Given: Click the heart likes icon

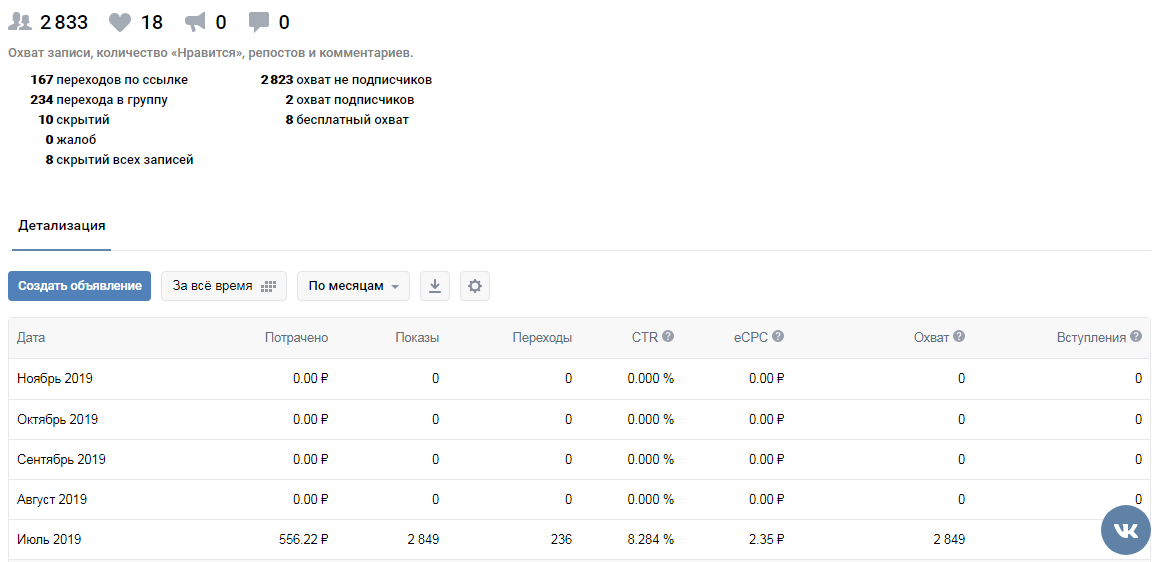Looking at the screenshot, I should tap(119, 23).
